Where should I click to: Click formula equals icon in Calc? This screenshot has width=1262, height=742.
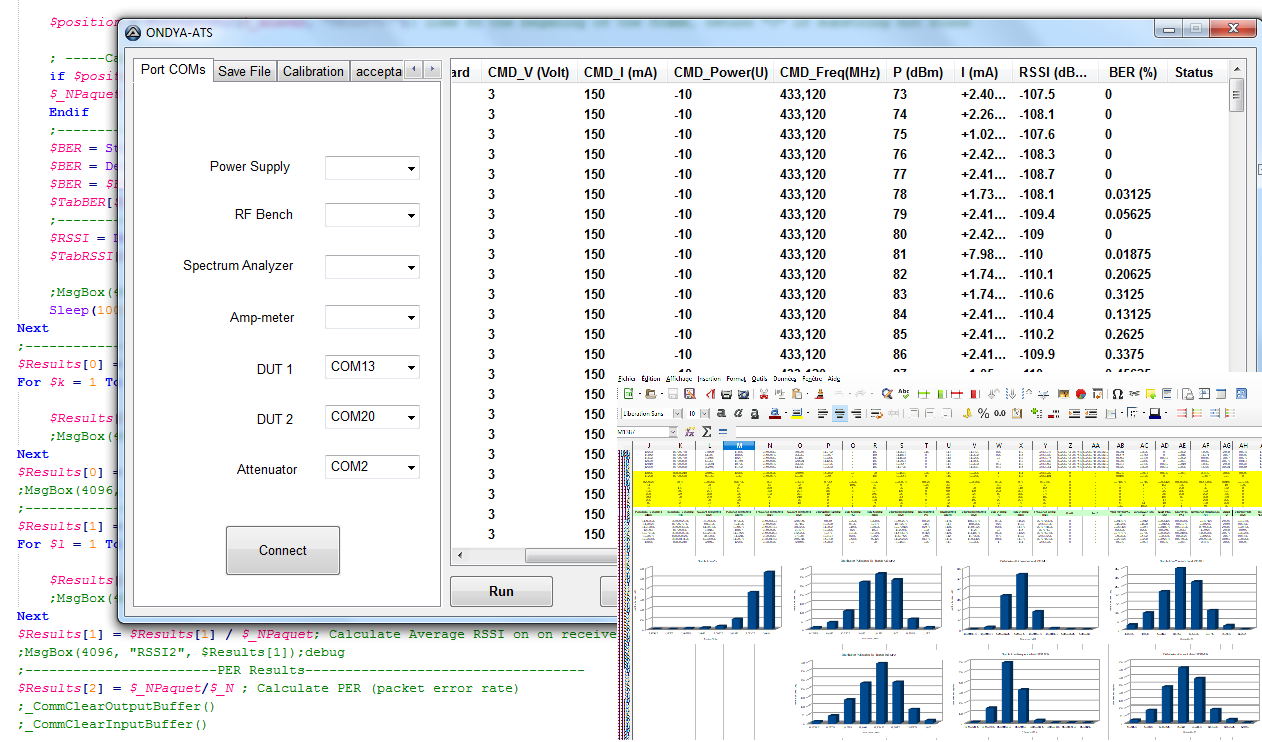(x=723, y=431)
